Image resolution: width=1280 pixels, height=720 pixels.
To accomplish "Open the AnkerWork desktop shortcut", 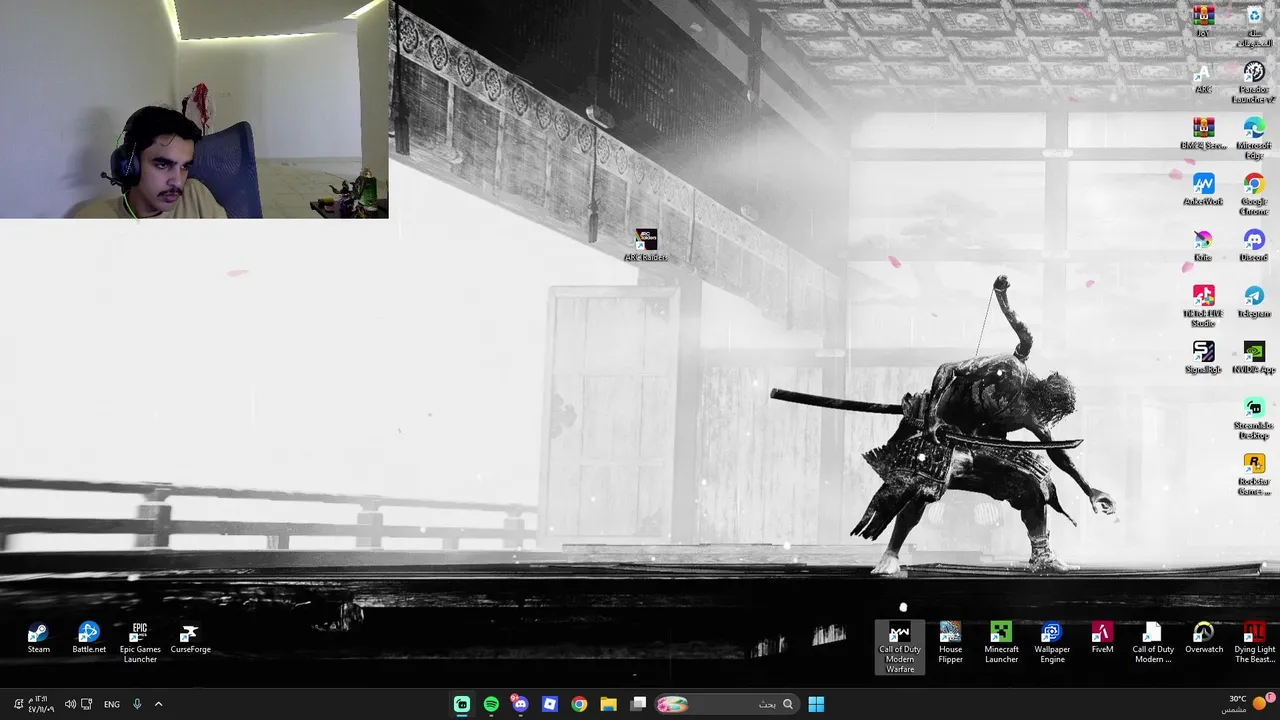I will [x=1203, y=189].
